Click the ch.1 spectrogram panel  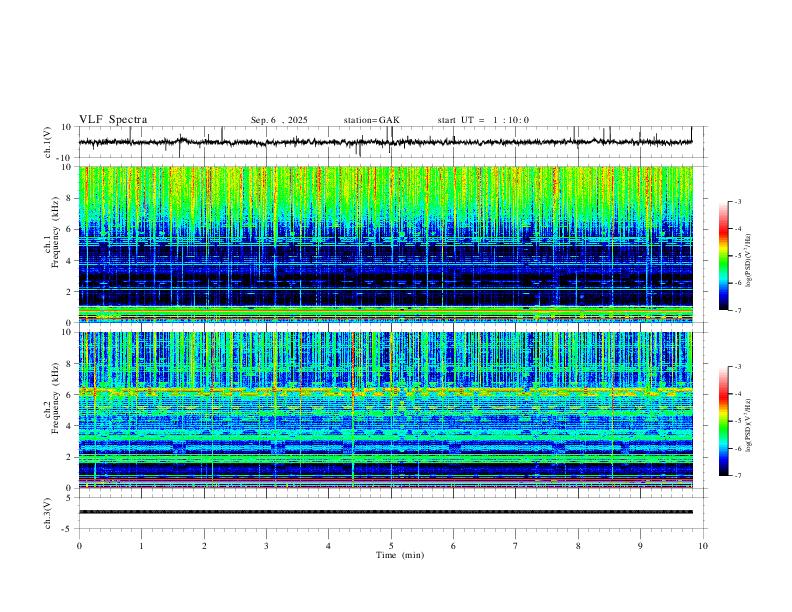click(385, 244)
